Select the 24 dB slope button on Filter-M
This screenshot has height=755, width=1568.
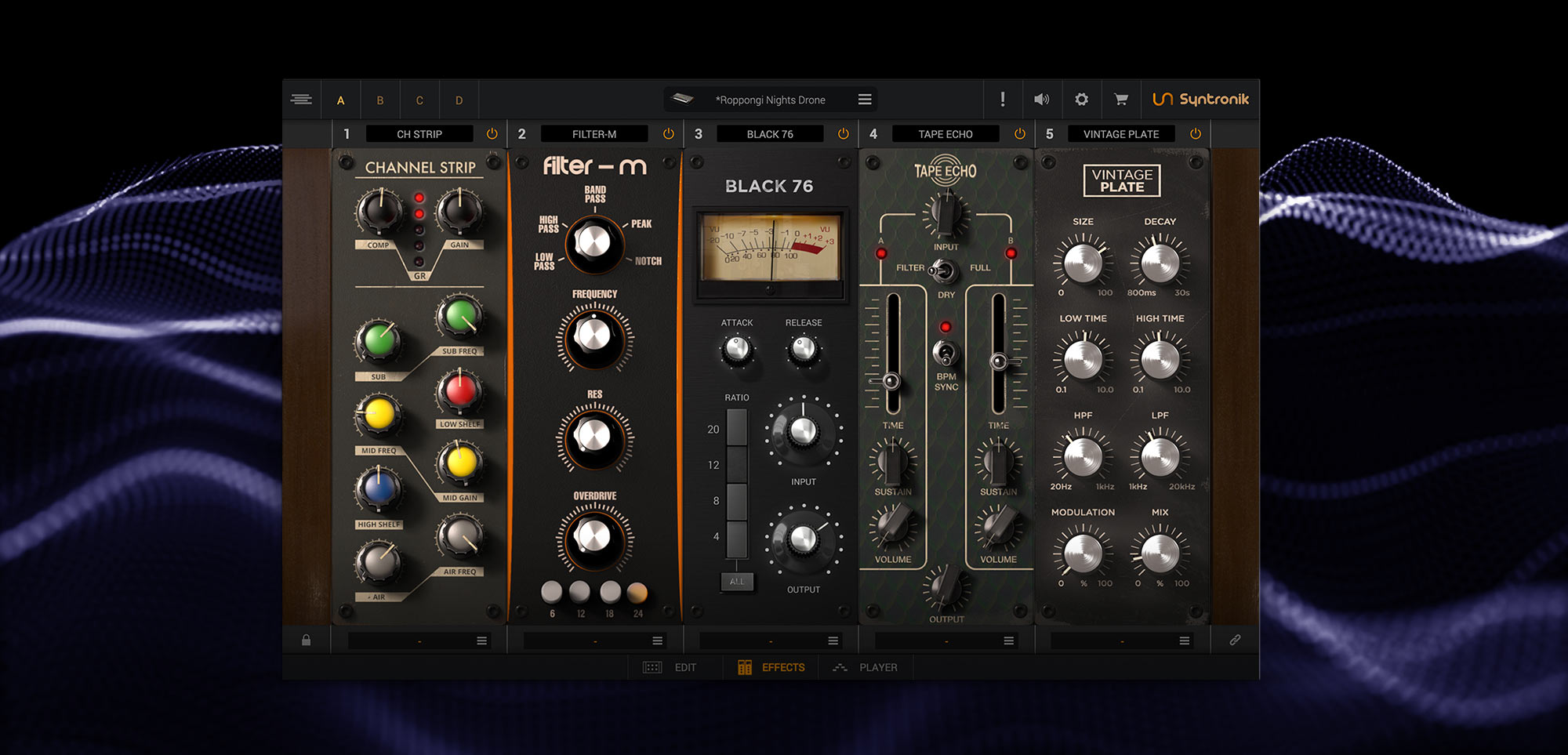click(x=637, y=592)
